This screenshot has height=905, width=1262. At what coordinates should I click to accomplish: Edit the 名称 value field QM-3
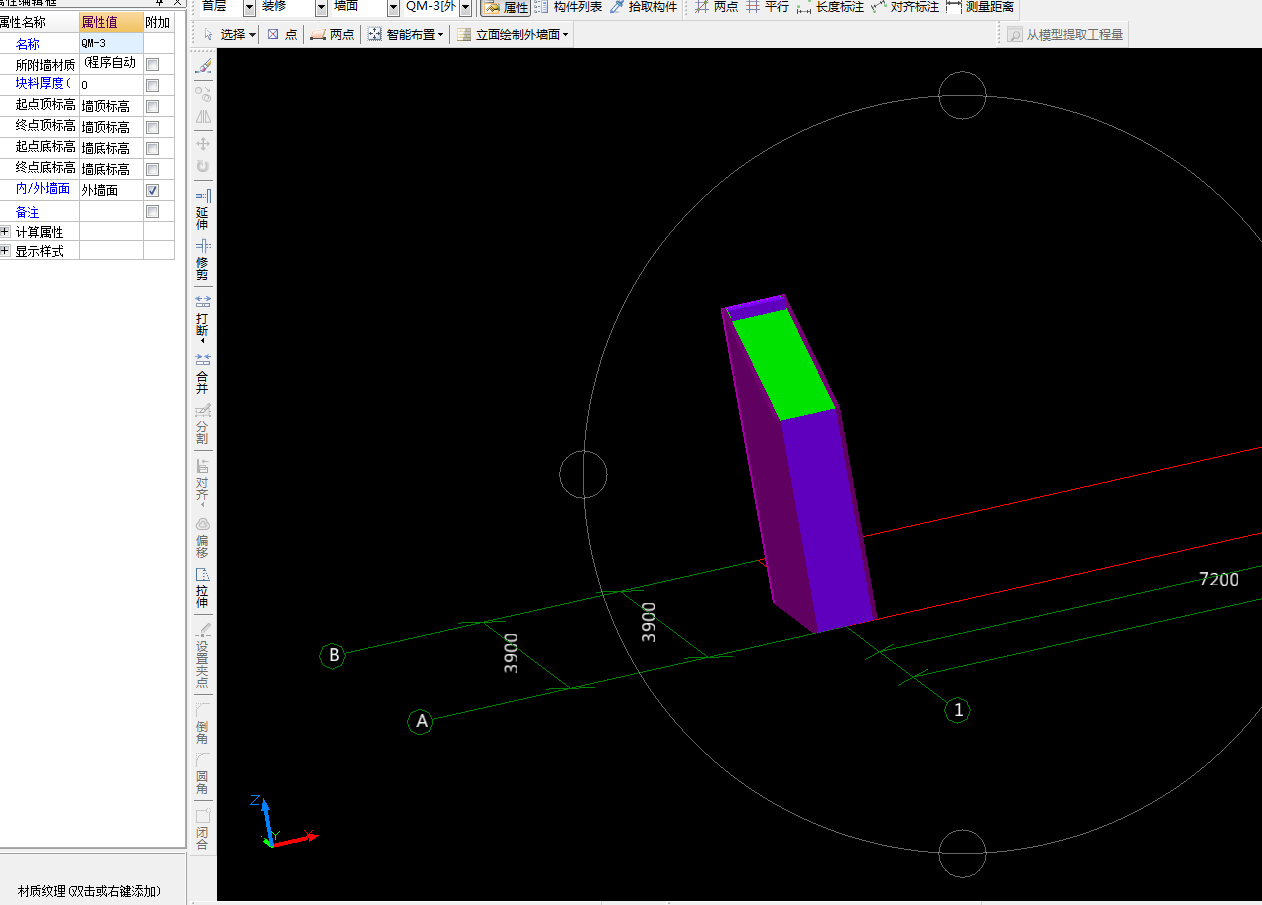(111, 43)
